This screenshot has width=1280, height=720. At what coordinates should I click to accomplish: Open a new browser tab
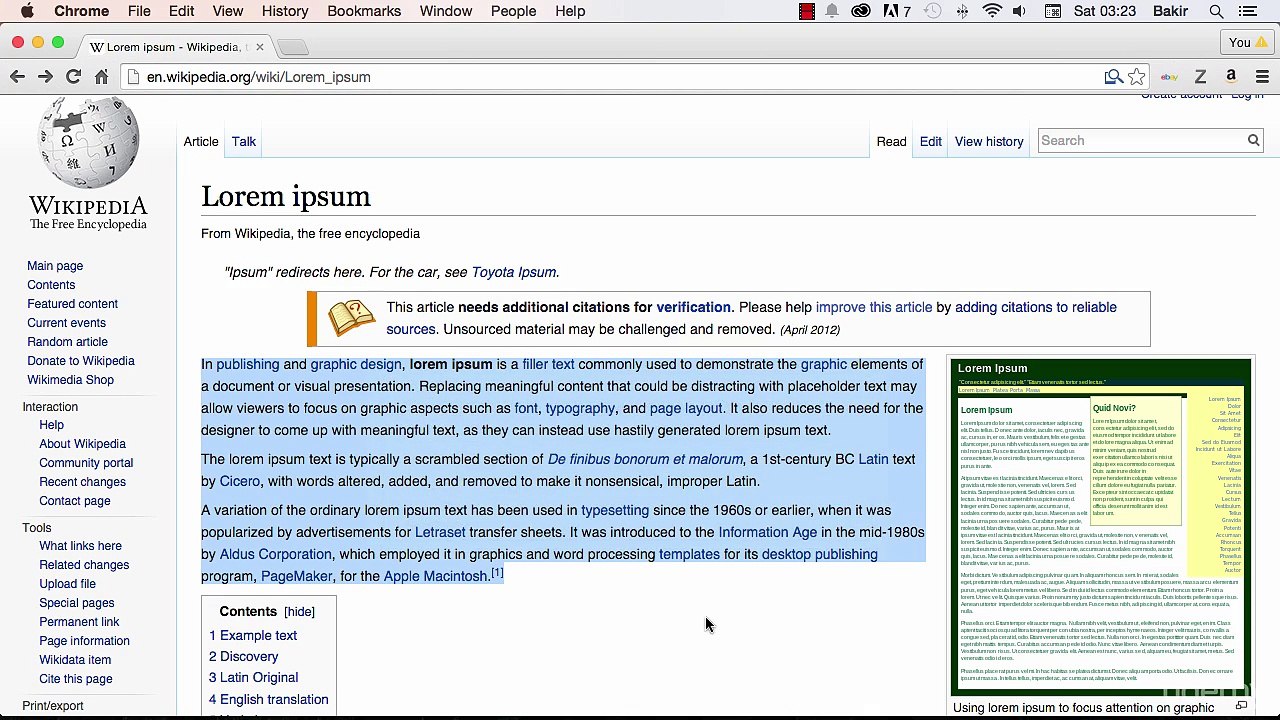coord(292,47)
